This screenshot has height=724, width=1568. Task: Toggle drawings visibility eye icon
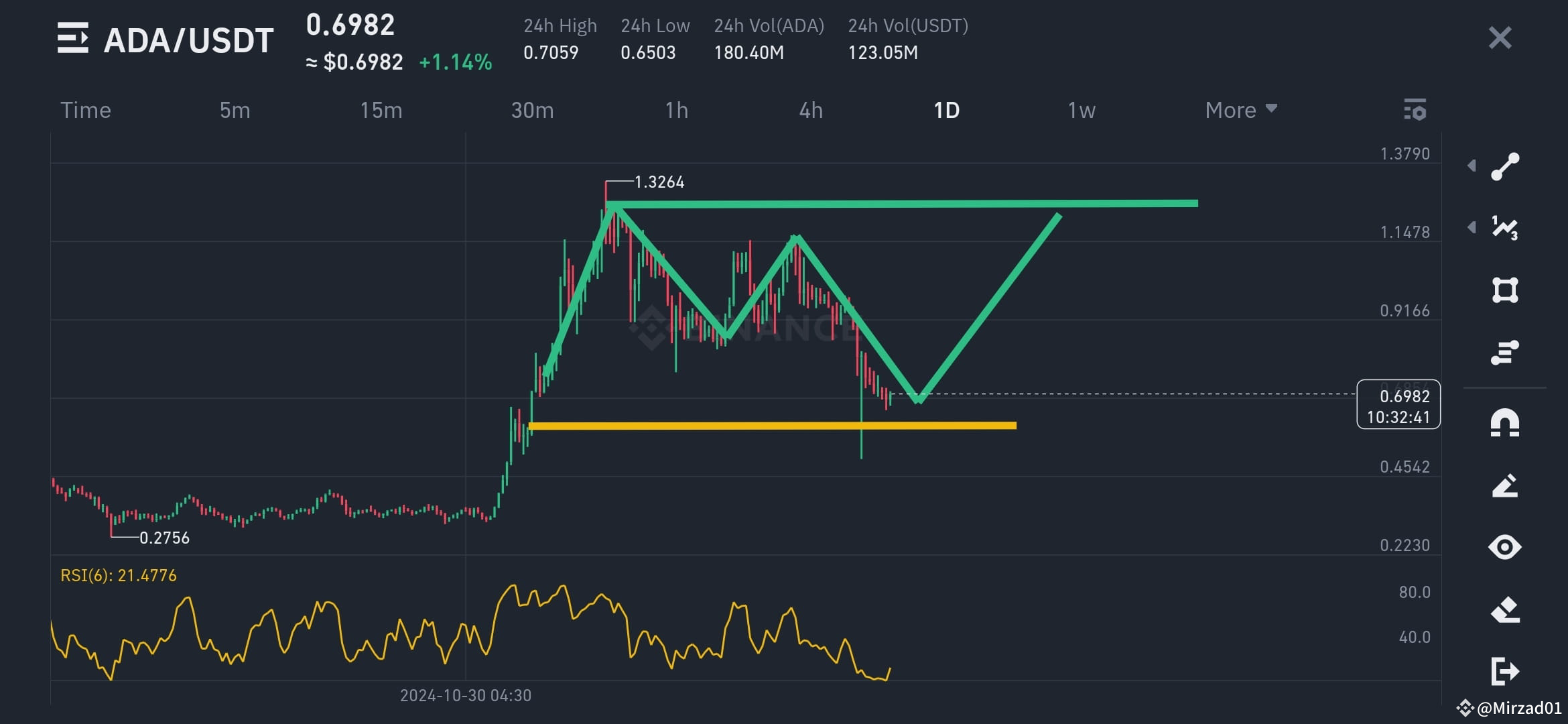click(1505, 547)
